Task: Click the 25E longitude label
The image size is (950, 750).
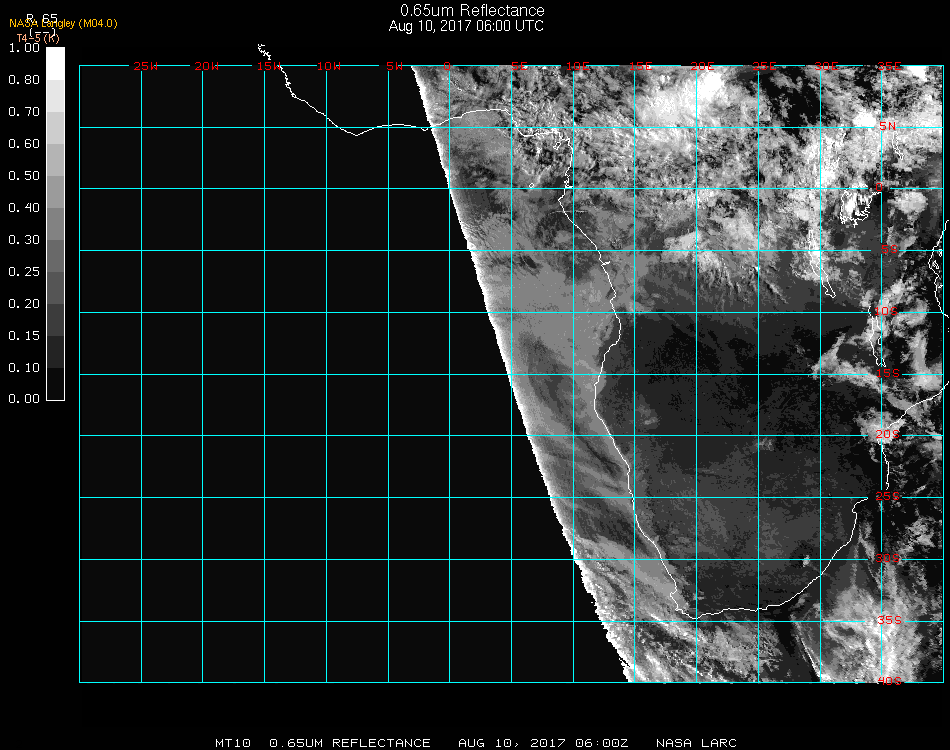Action: (764, 66)
